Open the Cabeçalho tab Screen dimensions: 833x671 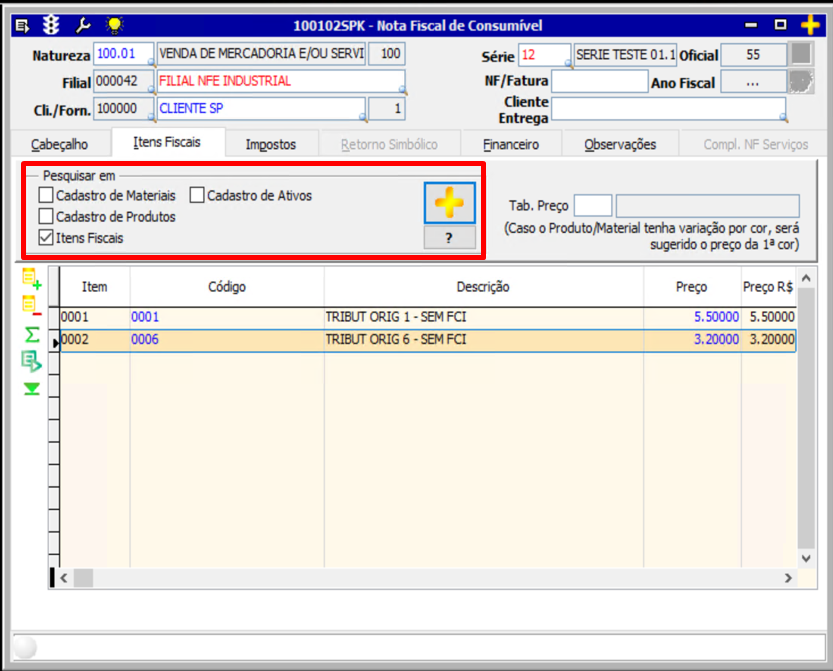[60, 144]
